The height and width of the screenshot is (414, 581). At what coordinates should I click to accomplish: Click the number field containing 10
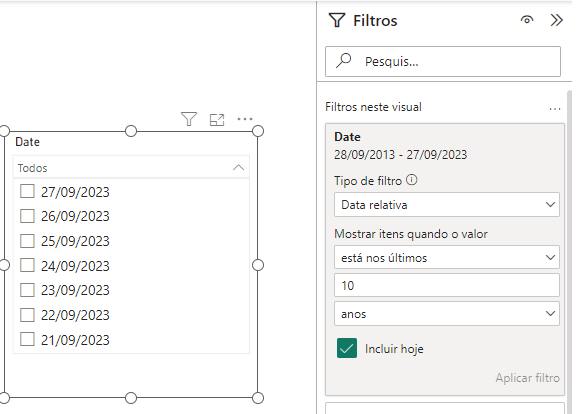point(446,285)
